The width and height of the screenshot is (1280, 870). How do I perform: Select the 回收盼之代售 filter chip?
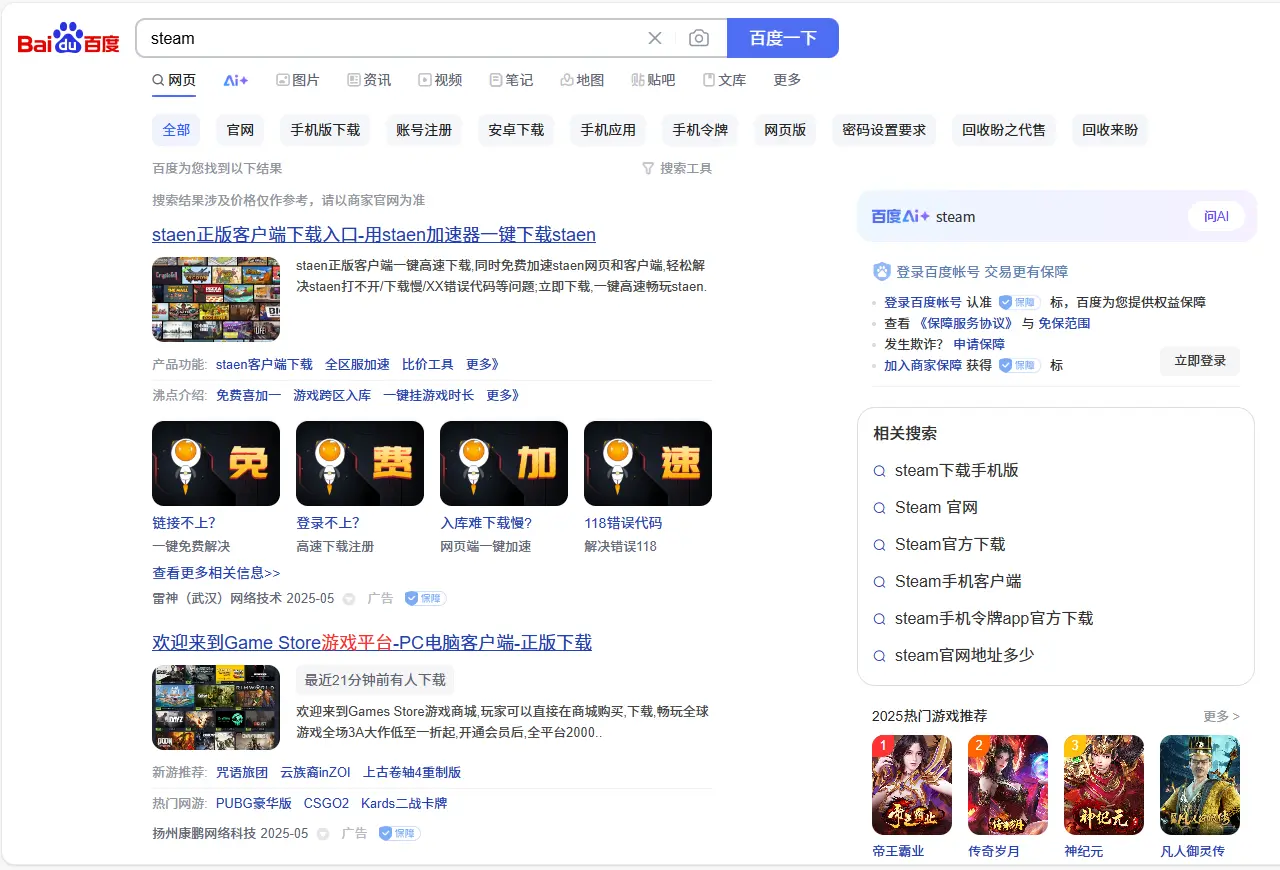1004,130
